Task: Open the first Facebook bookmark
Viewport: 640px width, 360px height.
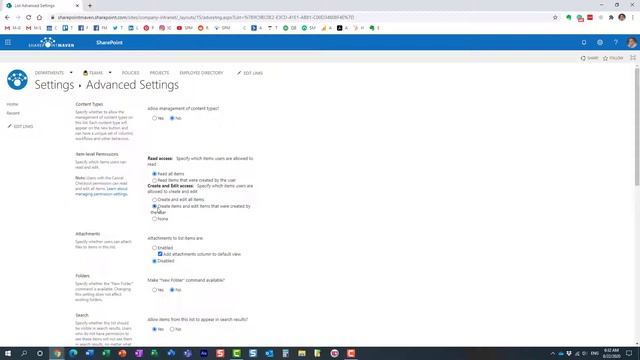Action: click(x=83, y=28)
